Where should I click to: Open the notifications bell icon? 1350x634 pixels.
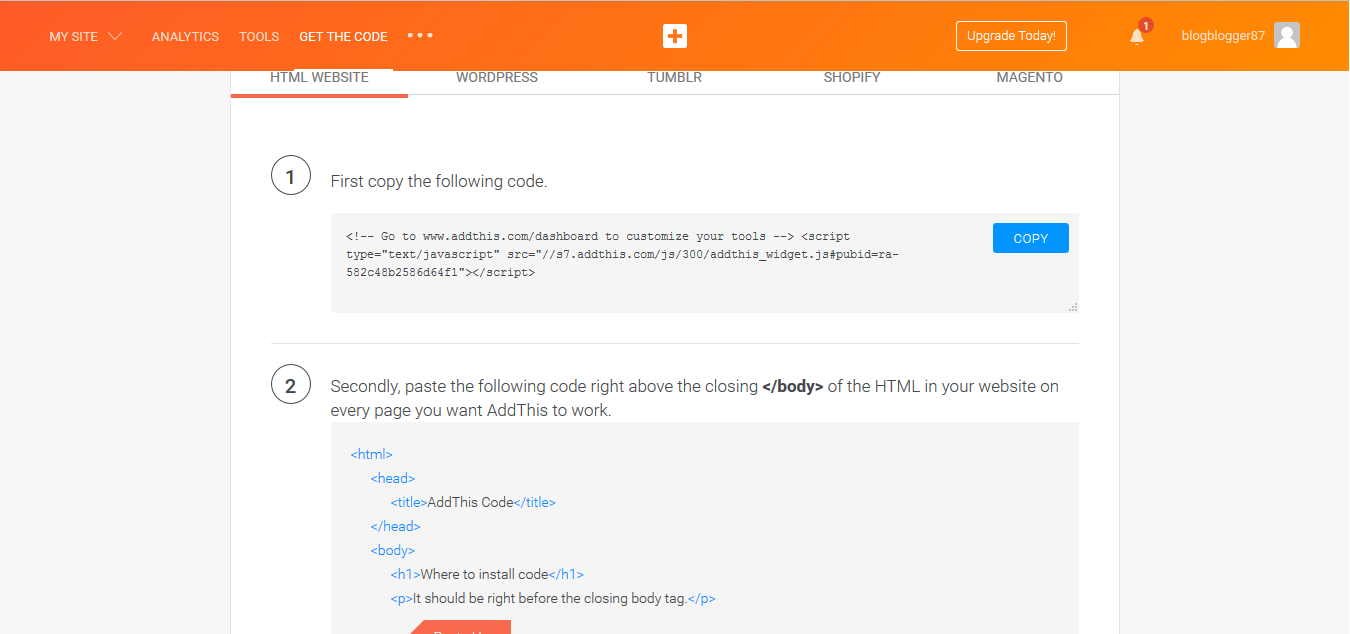click(x=1137, y=37)
